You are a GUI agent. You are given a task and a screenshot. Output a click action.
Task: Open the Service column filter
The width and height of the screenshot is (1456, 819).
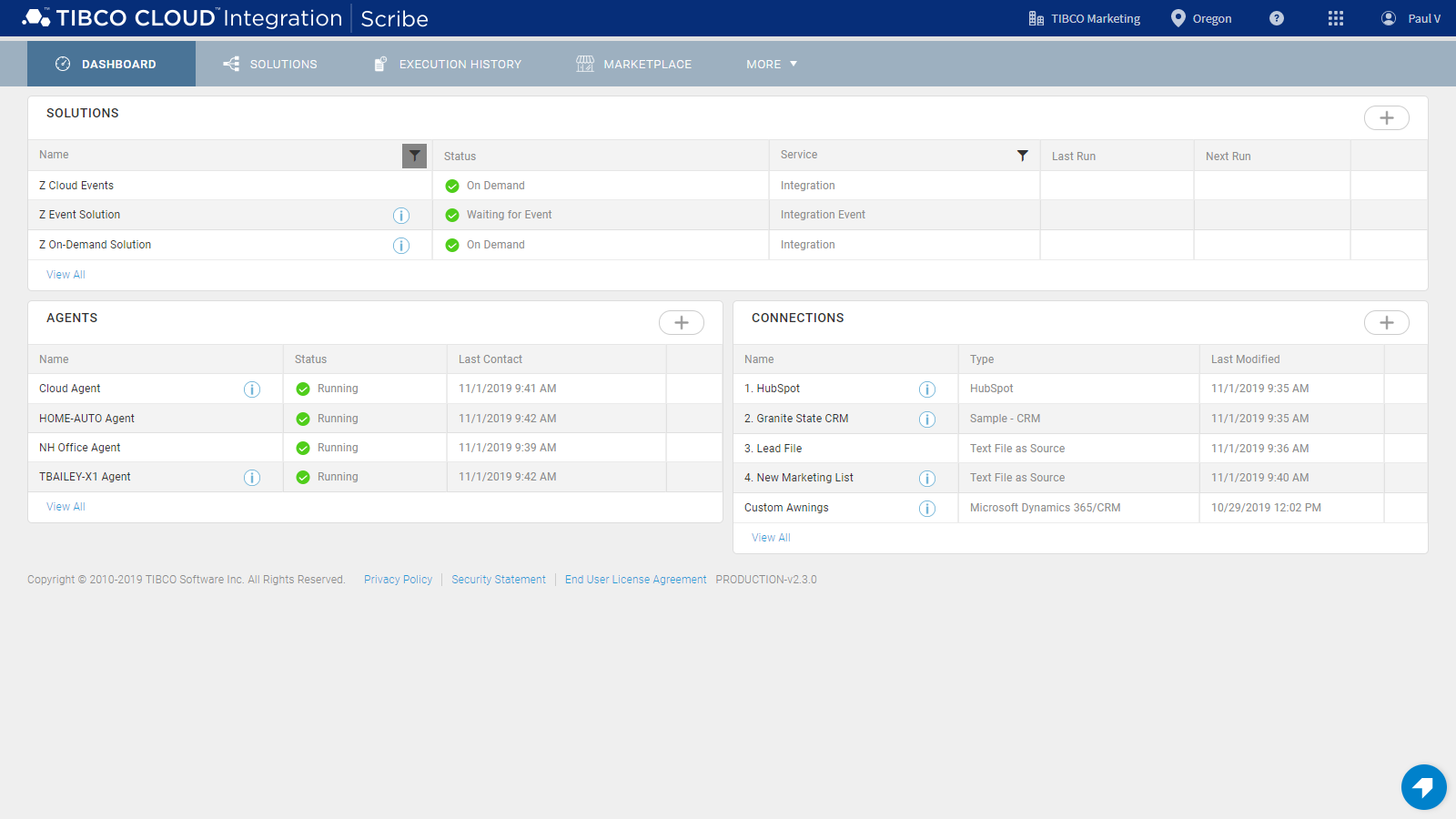click(x=1023, y=156)
